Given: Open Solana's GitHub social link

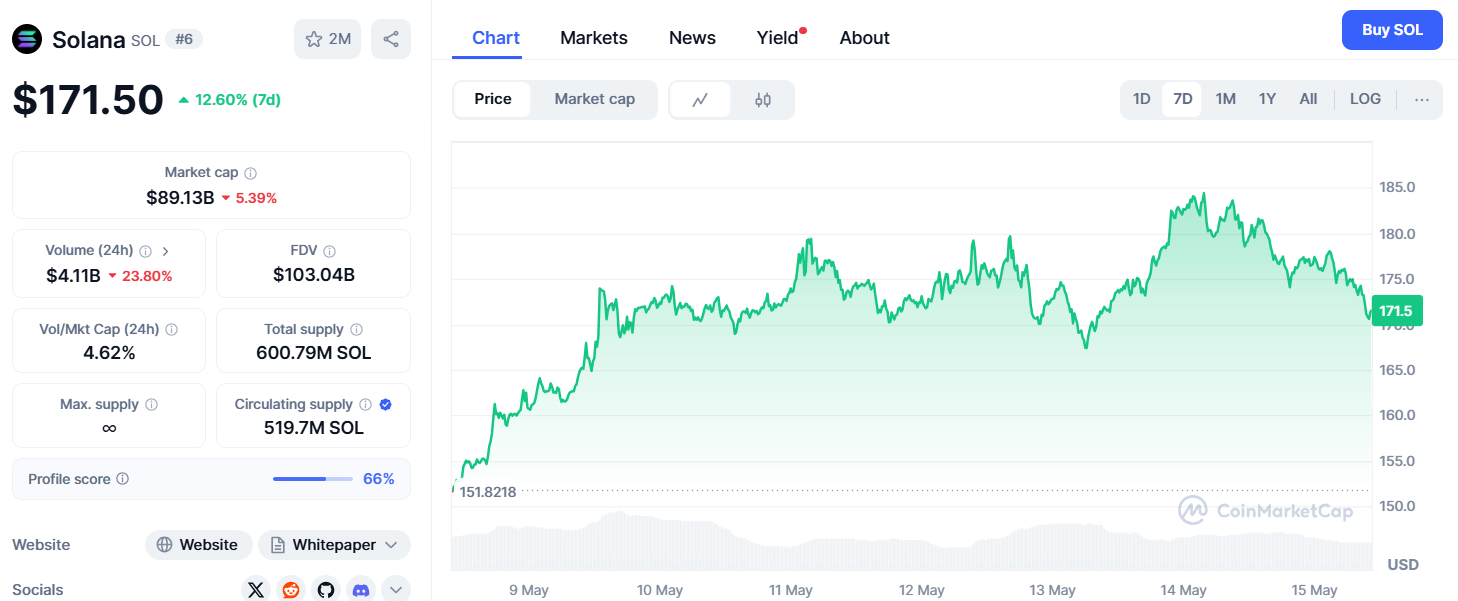Looking at the screenshot, I should pos(326,590).
